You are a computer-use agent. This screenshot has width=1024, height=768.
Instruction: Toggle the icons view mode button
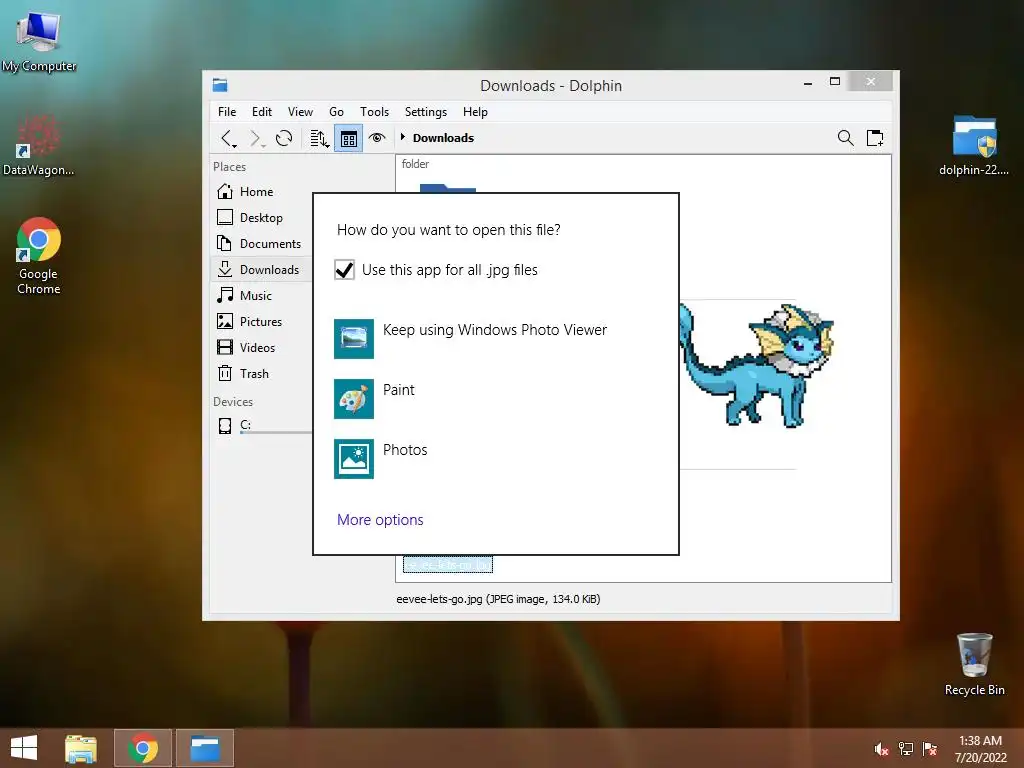pos(349,138)
